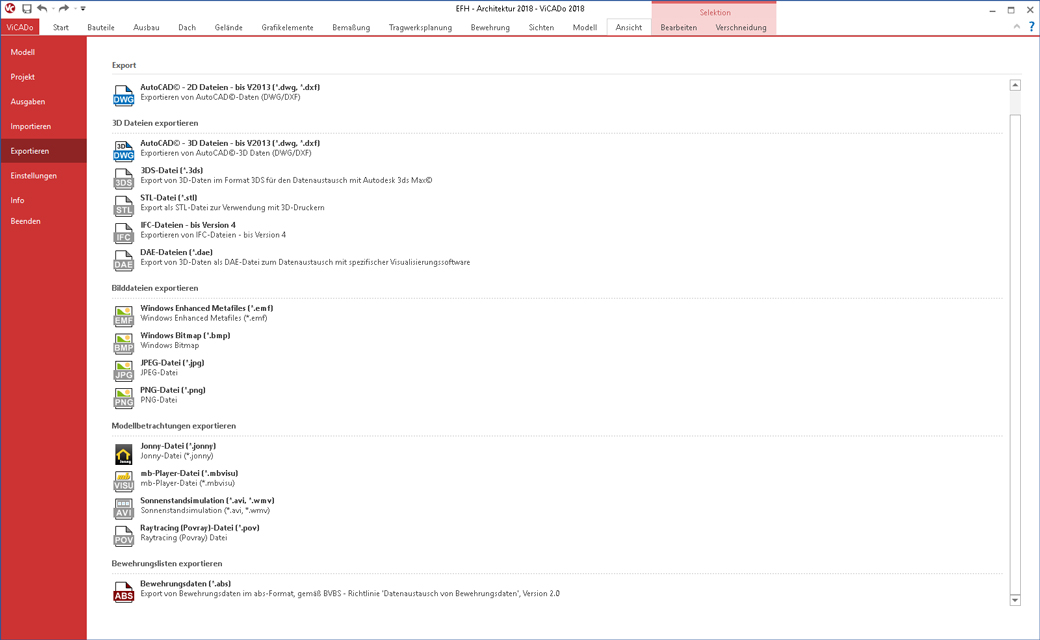Screen dimensions: 1040x640
Task: Click the 'Bilddateien exportieren' heading
Action: pyautogui.click(x=155, y=288)
